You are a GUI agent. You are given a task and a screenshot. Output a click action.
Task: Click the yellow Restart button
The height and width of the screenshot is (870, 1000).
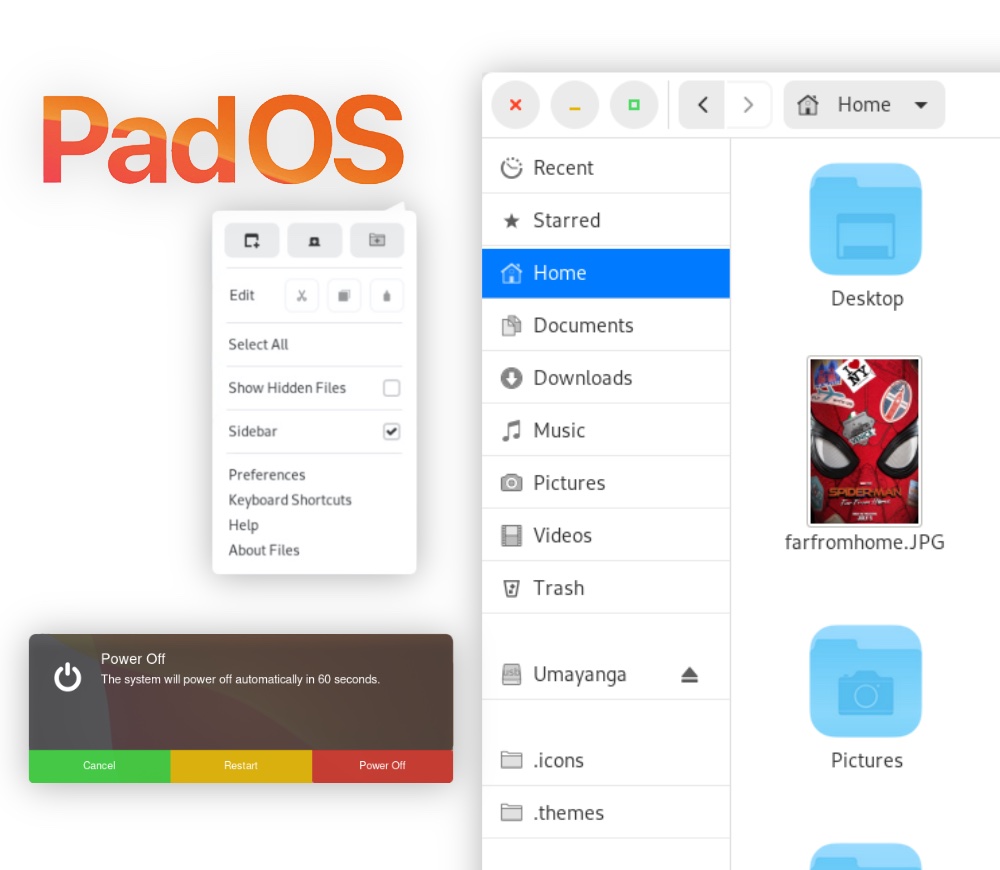click(241, 765)
